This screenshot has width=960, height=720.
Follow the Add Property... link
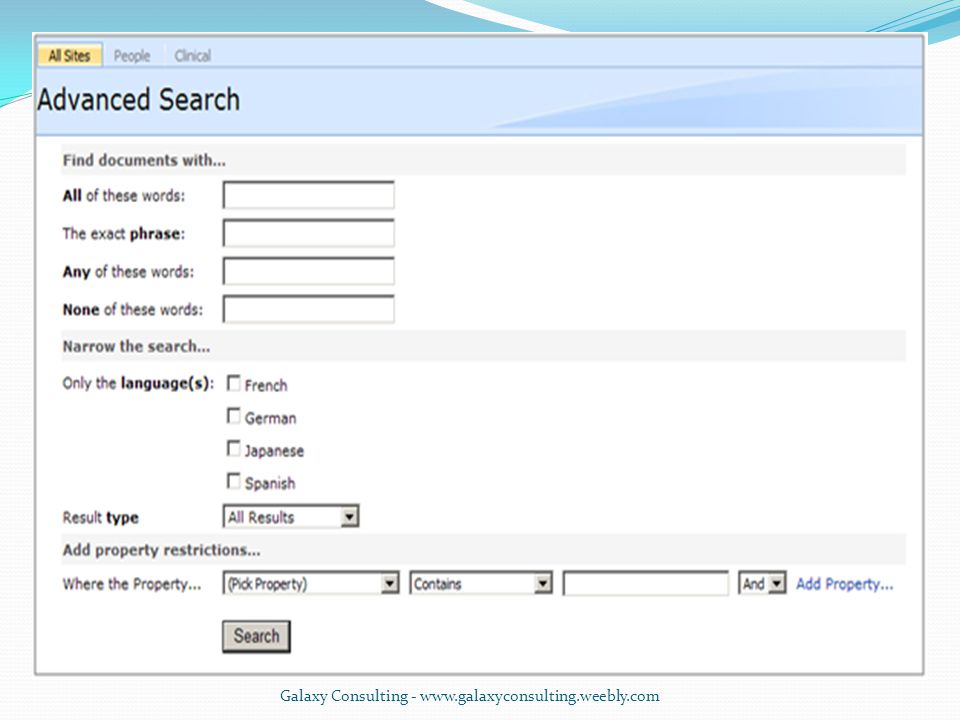click(x=844, y=584)
